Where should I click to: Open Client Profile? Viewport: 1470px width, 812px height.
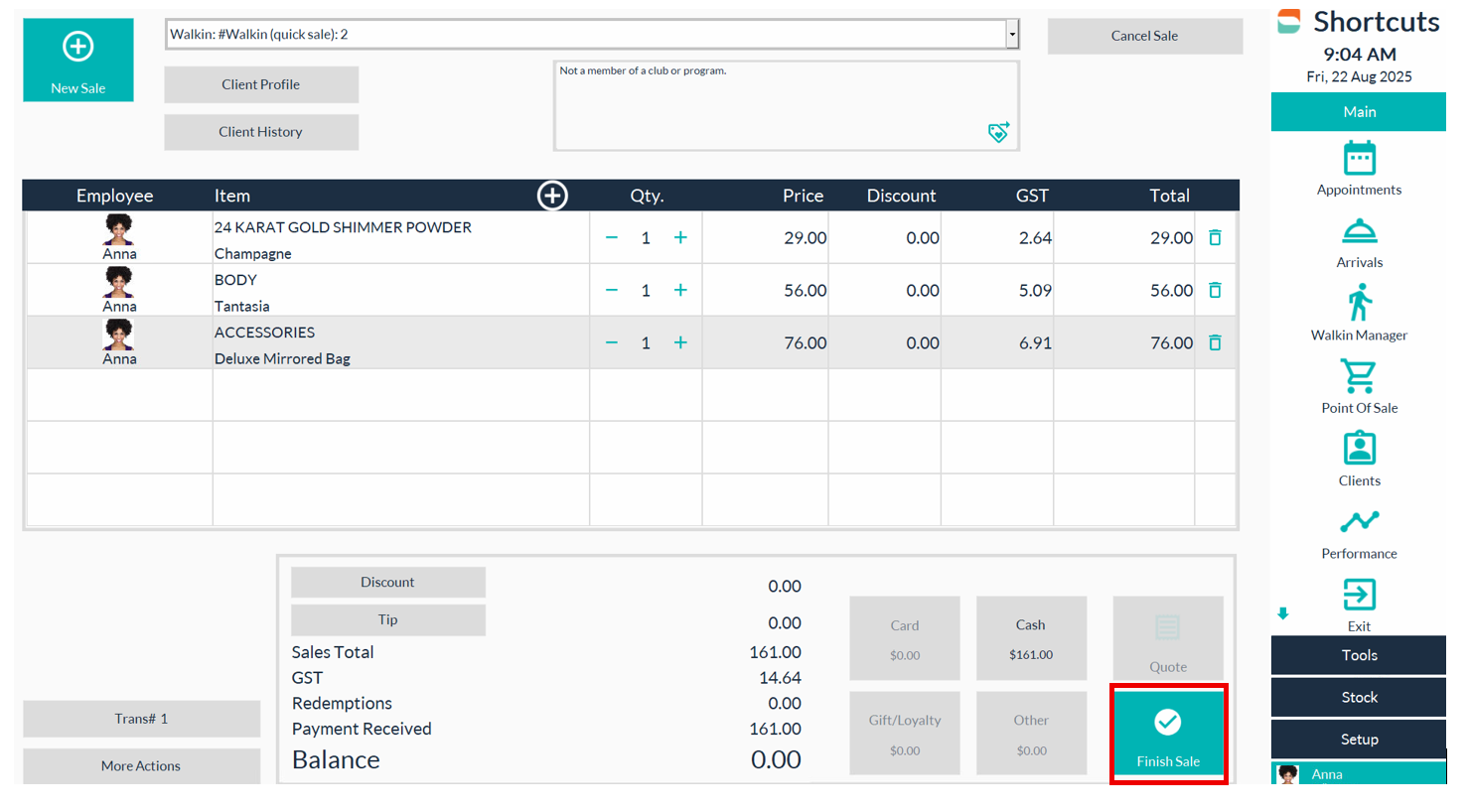point(261,84)
